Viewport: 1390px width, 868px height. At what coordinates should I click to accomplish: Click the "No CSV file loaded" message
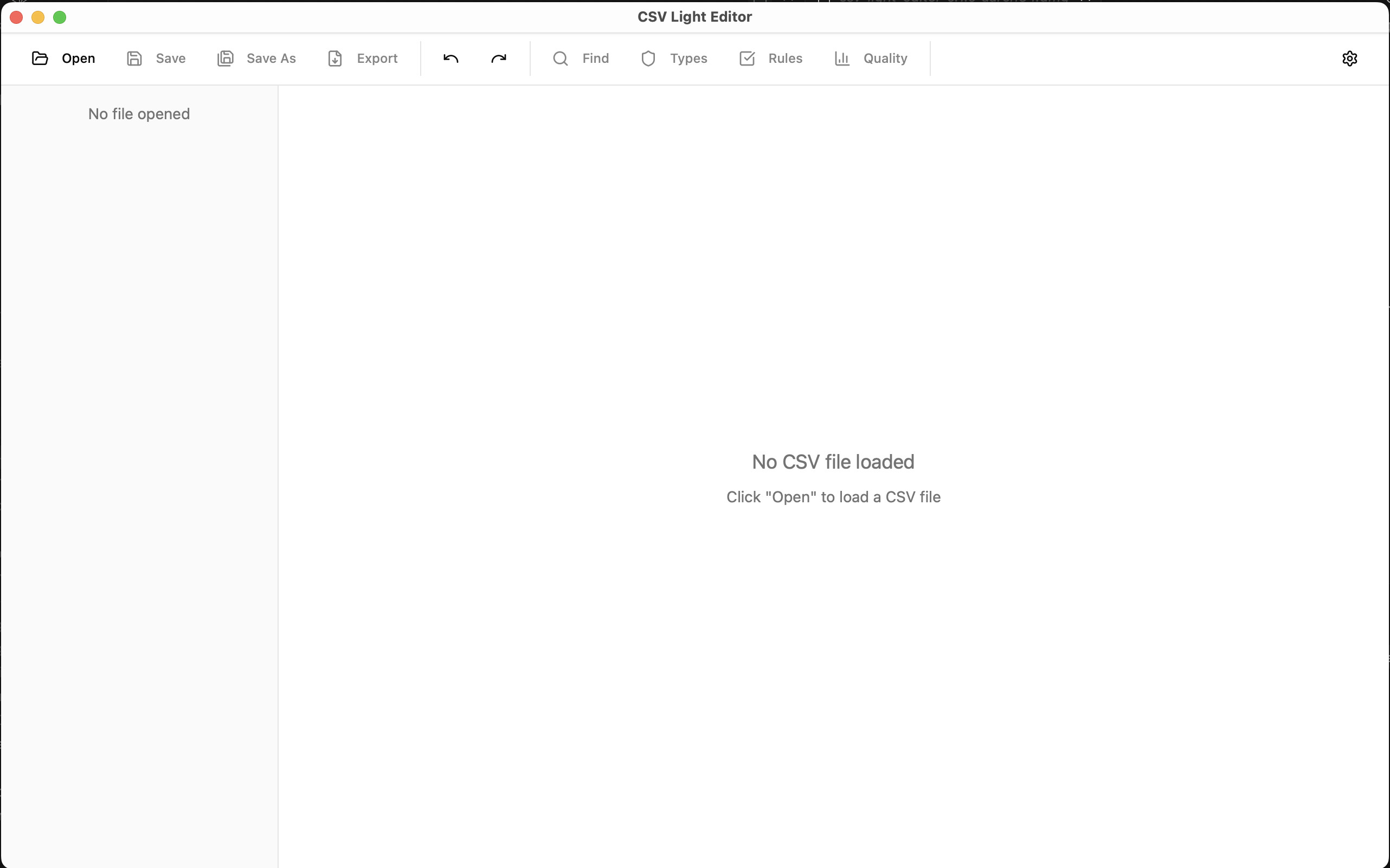pos(833,462)
